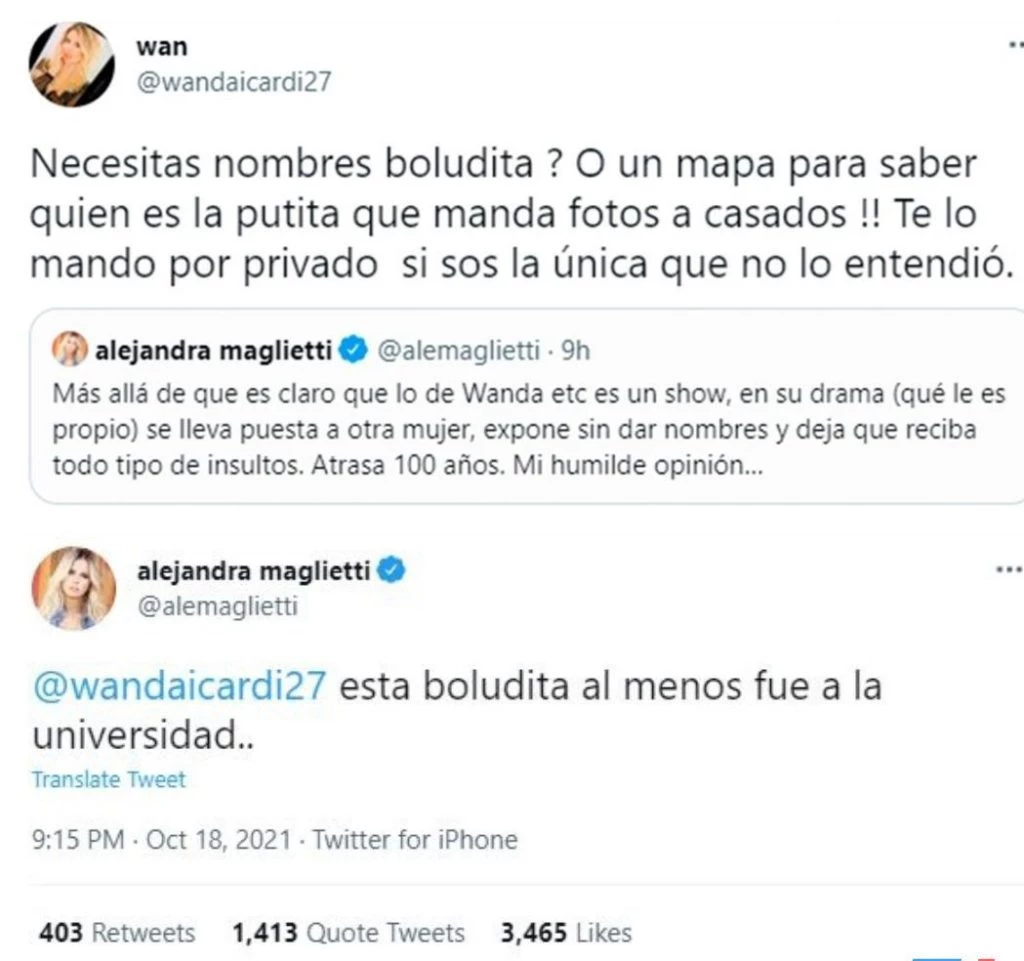The height and width of the screenshot is (961, 1024).
Task: Open the @wandaicardi27 handle under wan
Action: click(234, 82)
